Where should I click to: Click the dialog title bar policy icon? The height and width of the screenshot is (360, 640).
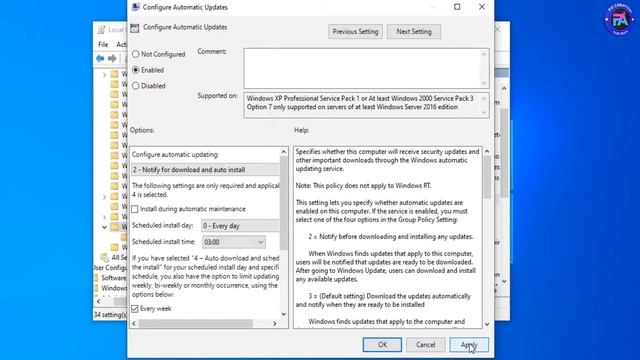(x=136, y=7)
